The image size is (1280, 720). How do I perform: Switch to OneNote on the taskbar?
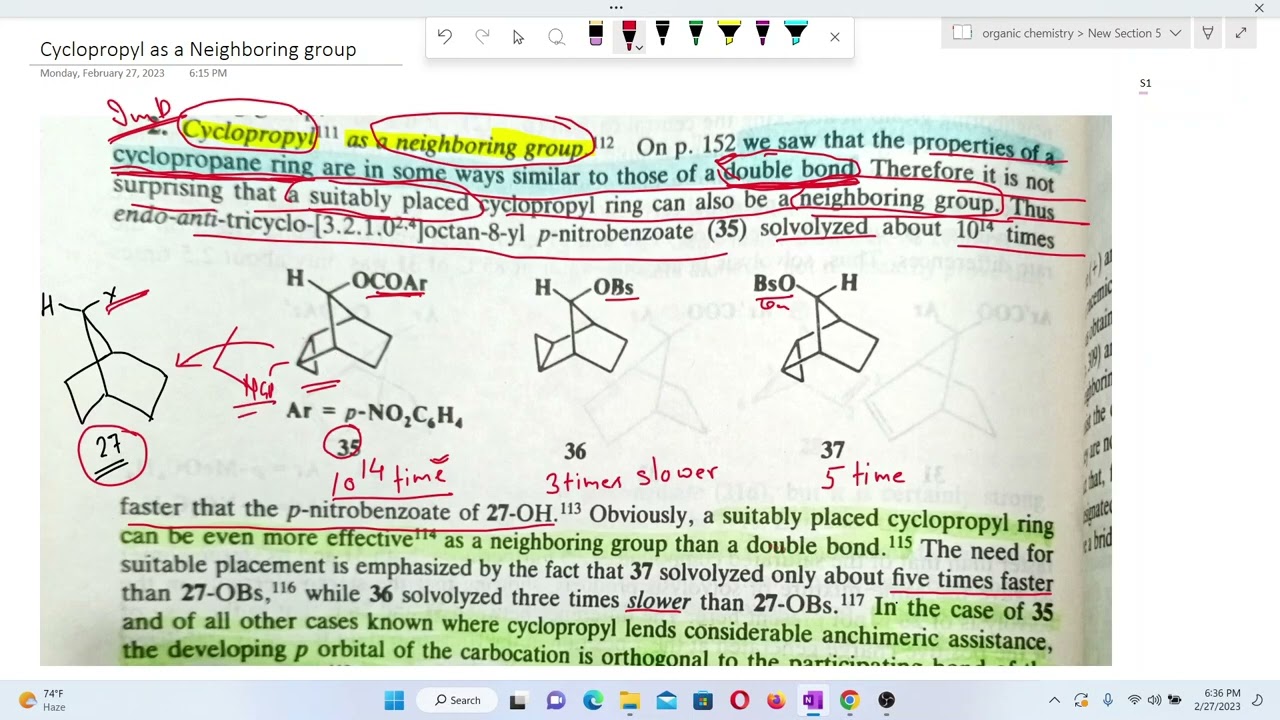(x=812, y=700)
